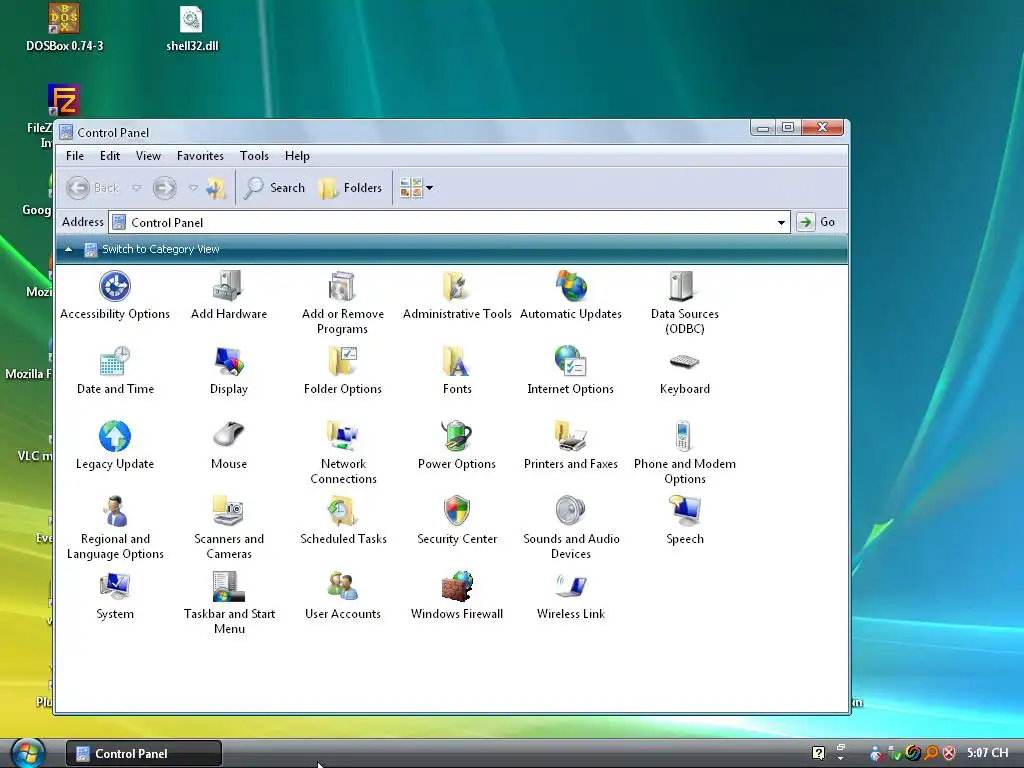Collapse the Switch to Category View panel arrow
The height and width of the screenshot is (768, 1024).
click(69, 249)
